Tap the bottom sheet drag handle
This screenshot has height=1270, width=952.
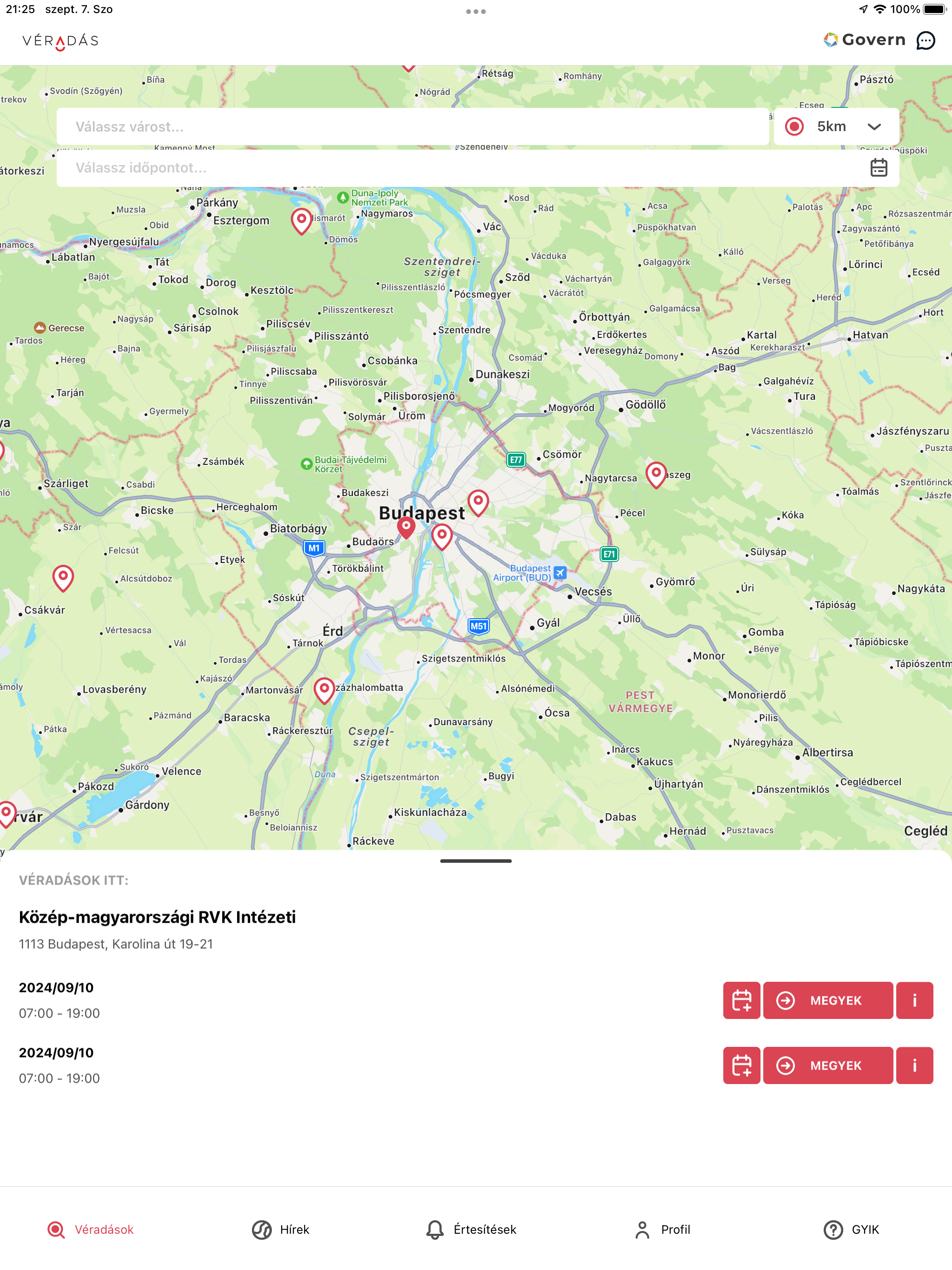point(476,860)
